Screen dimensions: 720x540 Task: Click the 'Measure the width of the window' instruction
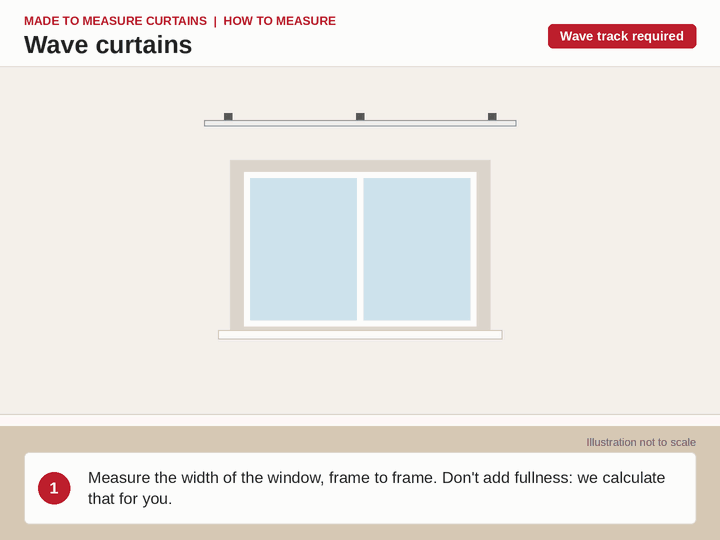tap(376, 488)
